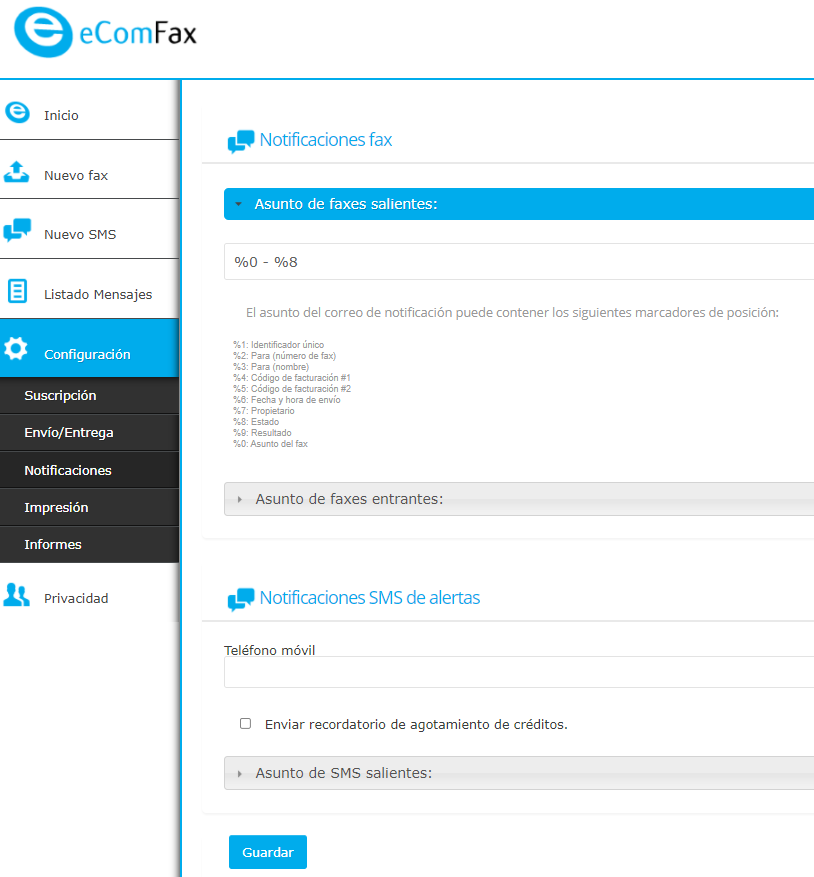Click the Nuevo SMS chat bubbles icon
This screenshot has width=814, height=877.
[17, 230]
